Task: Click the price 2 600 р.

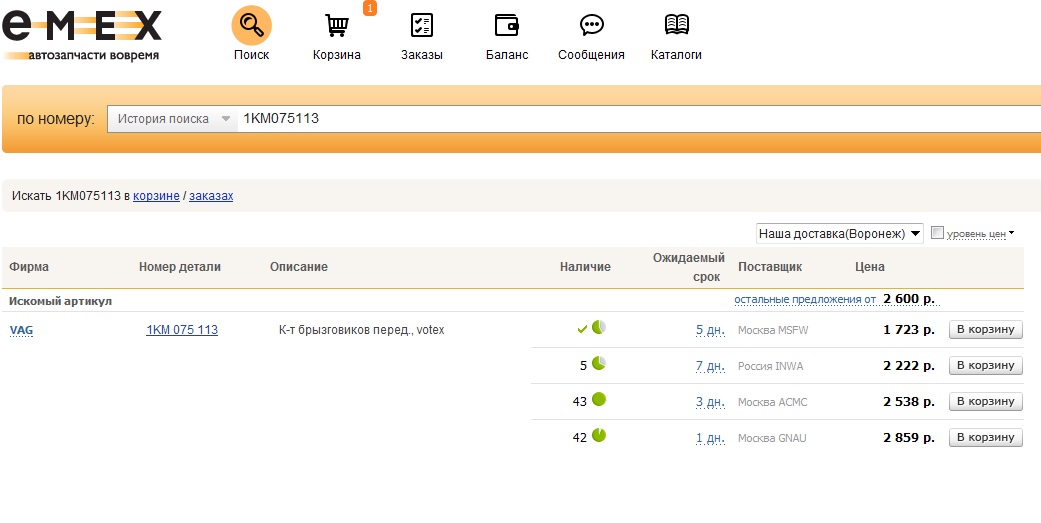Action: click(x=909, y=299)
